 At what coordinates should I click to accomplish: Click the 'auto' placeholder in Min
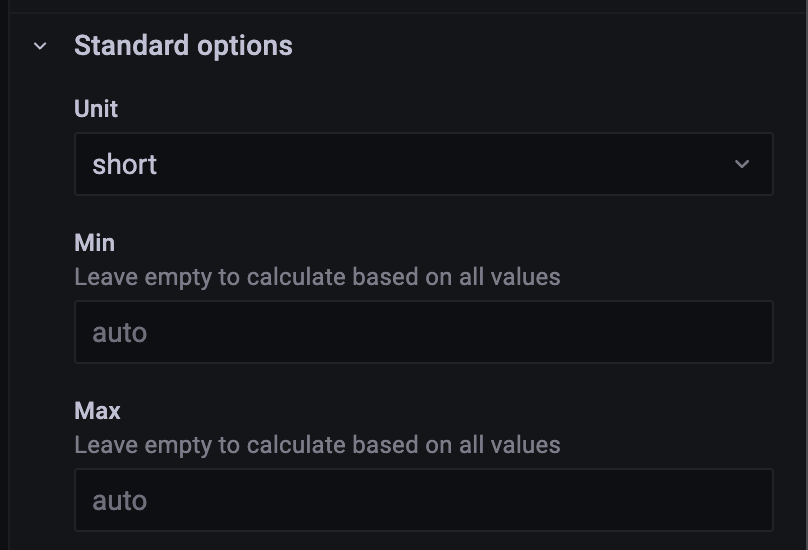pos(120,333)
